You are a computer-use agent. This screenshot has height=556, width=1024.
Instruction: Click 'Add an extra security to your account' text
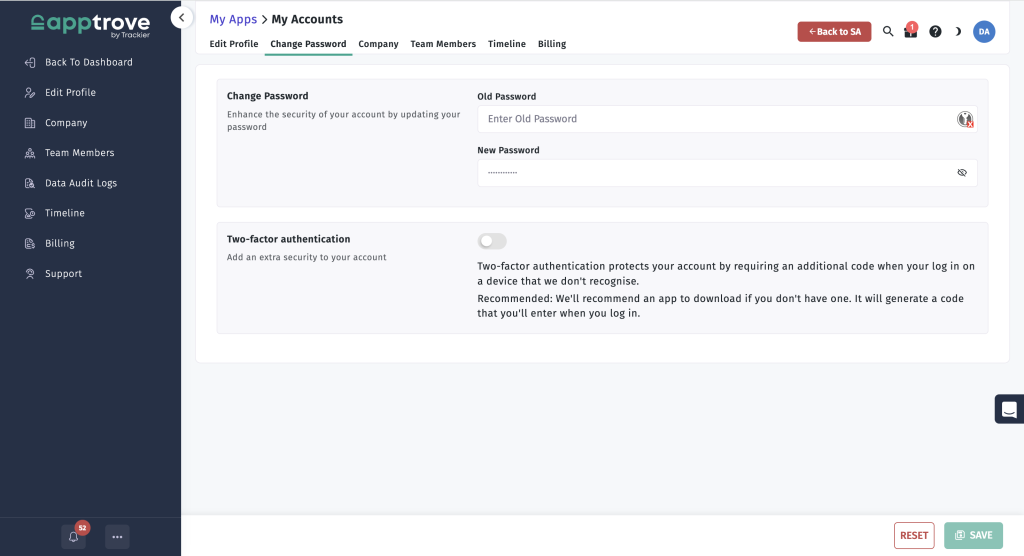pyautogui.click(x=306, y=257)
